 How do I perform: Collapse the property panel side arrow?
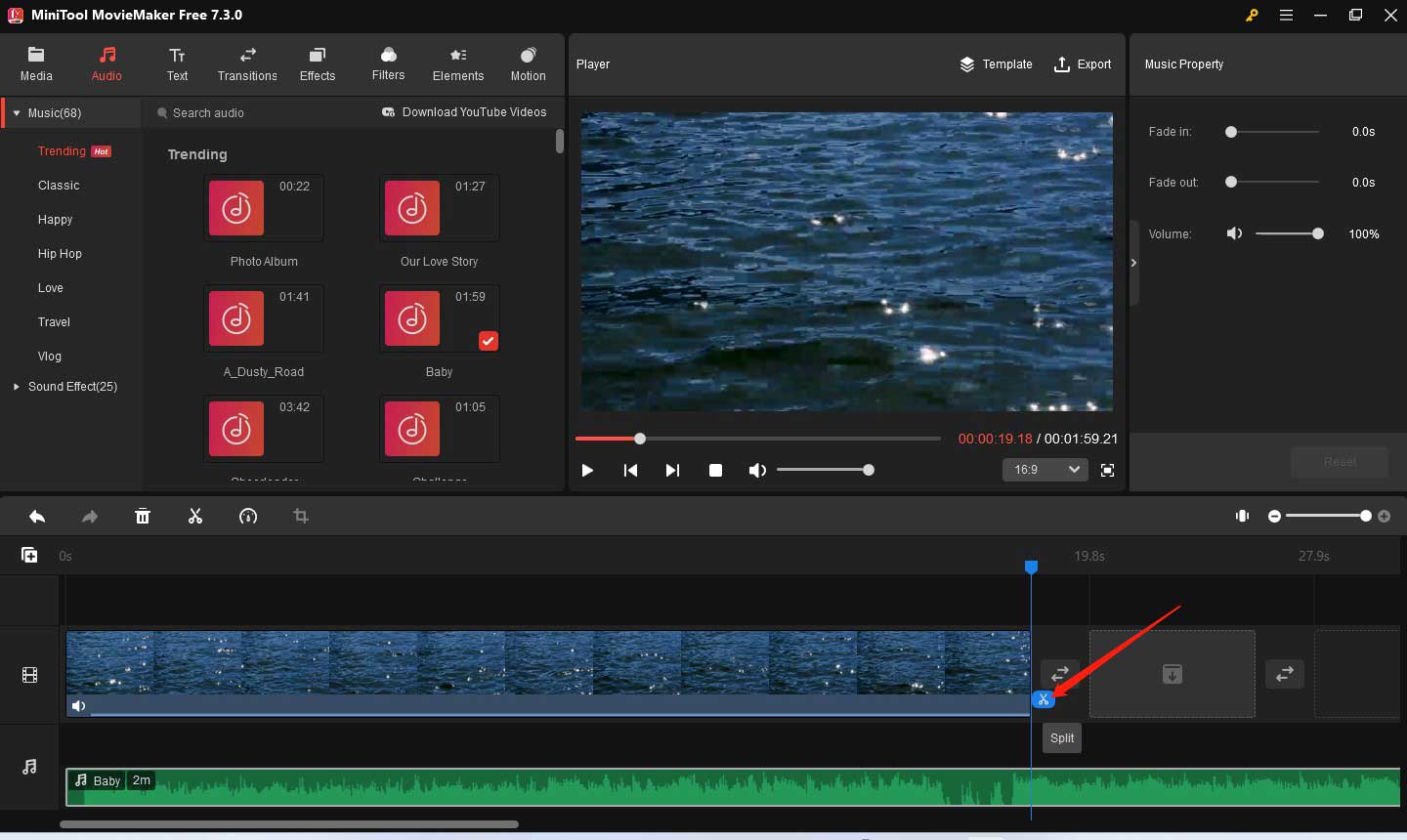1133,263
